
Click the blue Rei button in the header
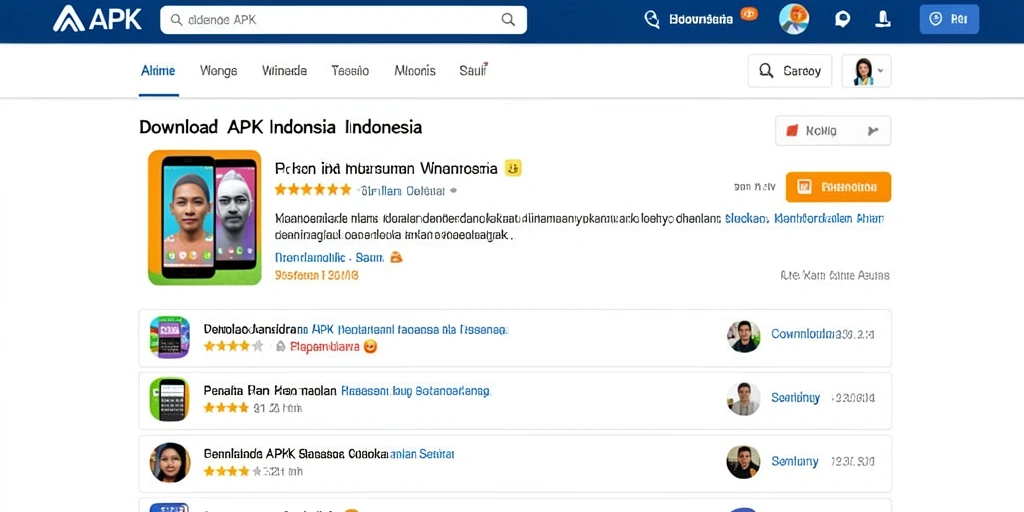[x=949, y=20]
